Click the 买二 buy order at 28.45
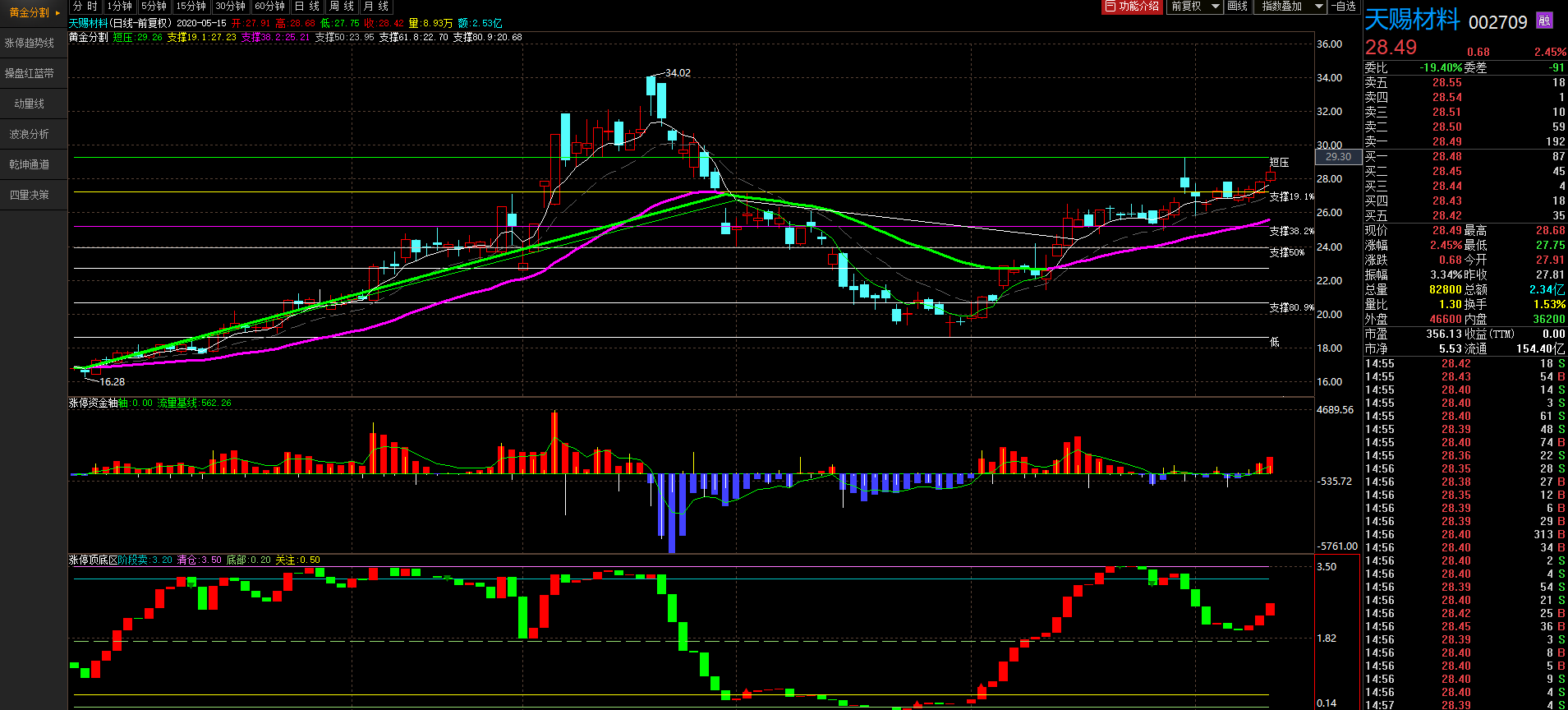The image size is (1568, 710). tap(1465, 172)
